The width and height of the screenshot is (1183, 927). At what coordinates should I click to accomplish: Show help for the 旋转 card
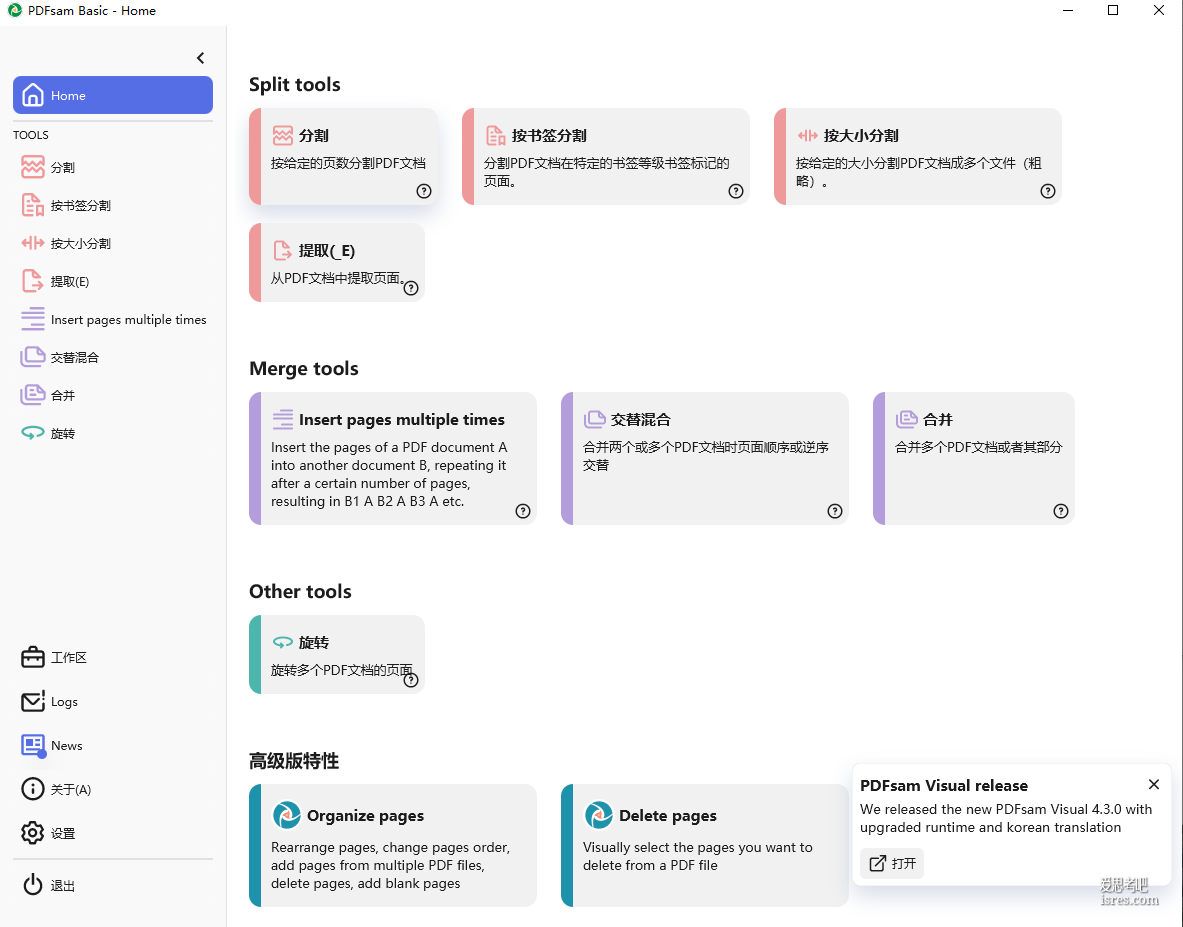point(411,680)
